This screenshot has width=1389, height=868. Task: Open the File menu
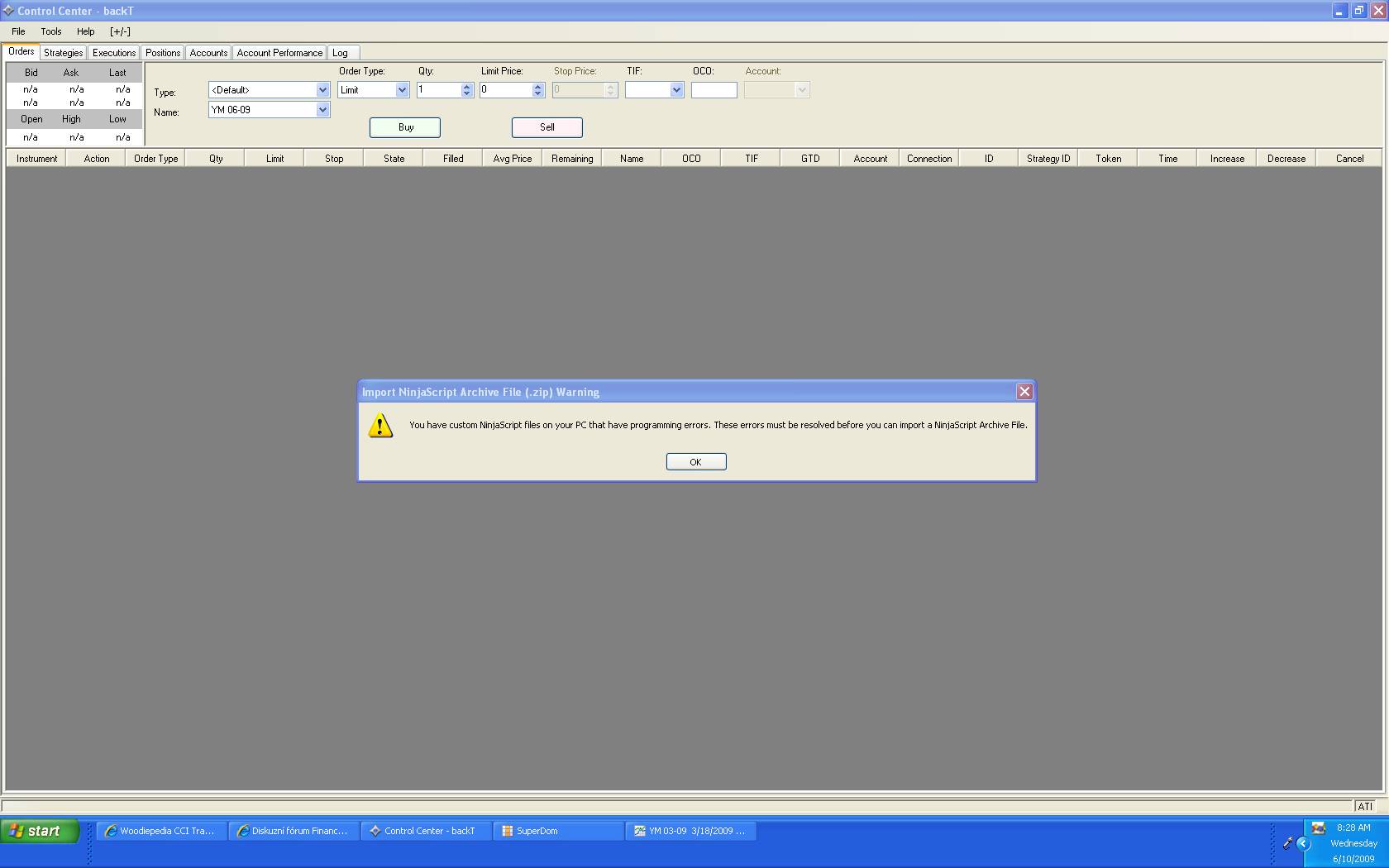click(x=18, y=31)
